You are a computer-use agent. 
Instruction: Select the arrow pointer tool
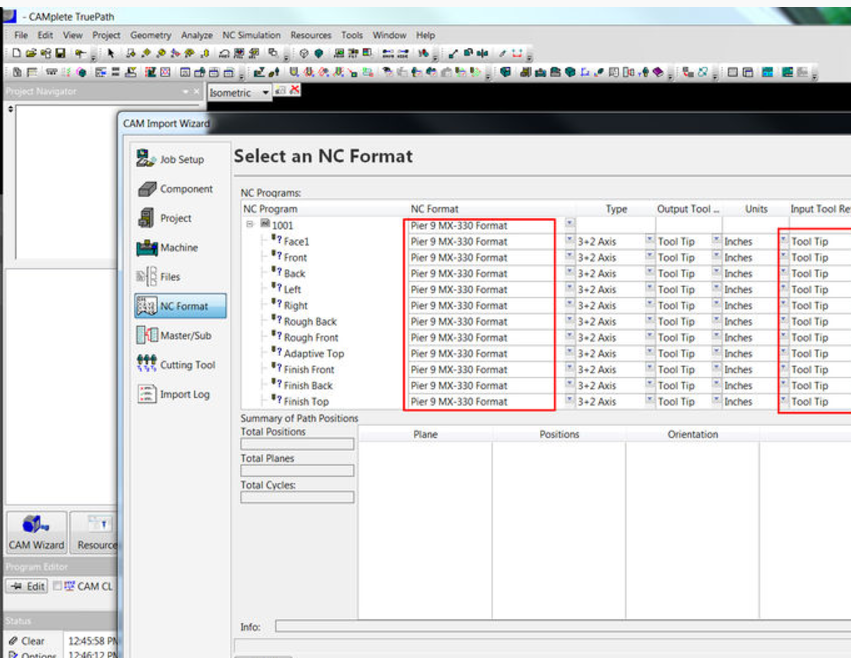click(x=111, y=53)
